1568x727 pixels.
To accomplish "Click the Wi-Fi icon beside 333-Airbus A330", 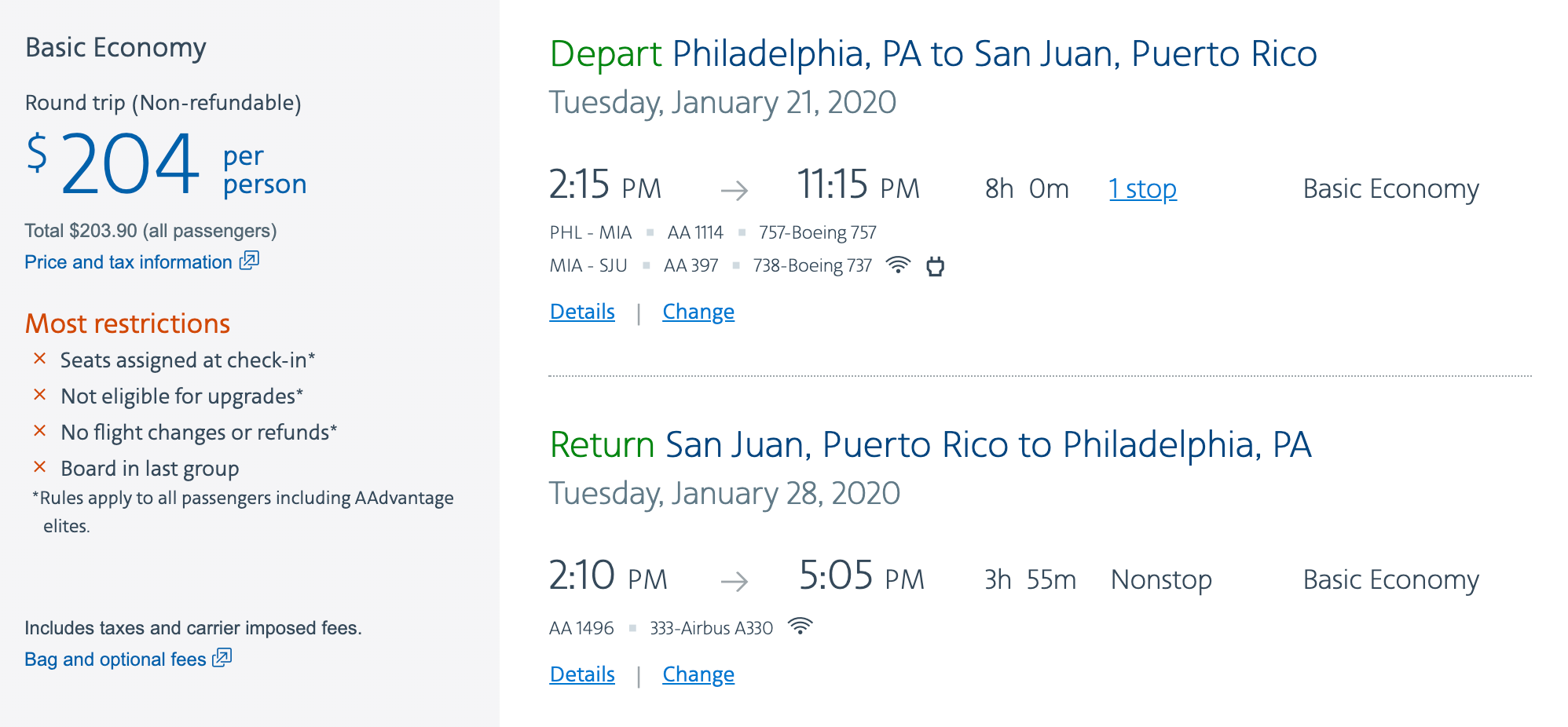I will 800,627.
